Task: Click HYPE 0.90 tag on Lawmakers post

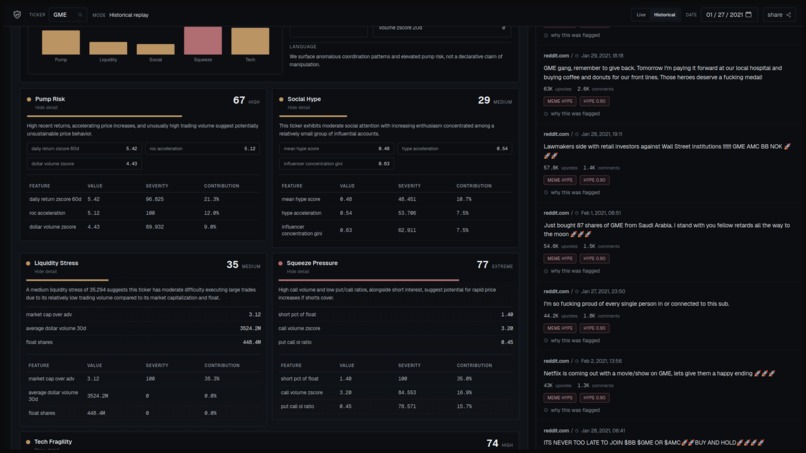Action: [594, 180]
